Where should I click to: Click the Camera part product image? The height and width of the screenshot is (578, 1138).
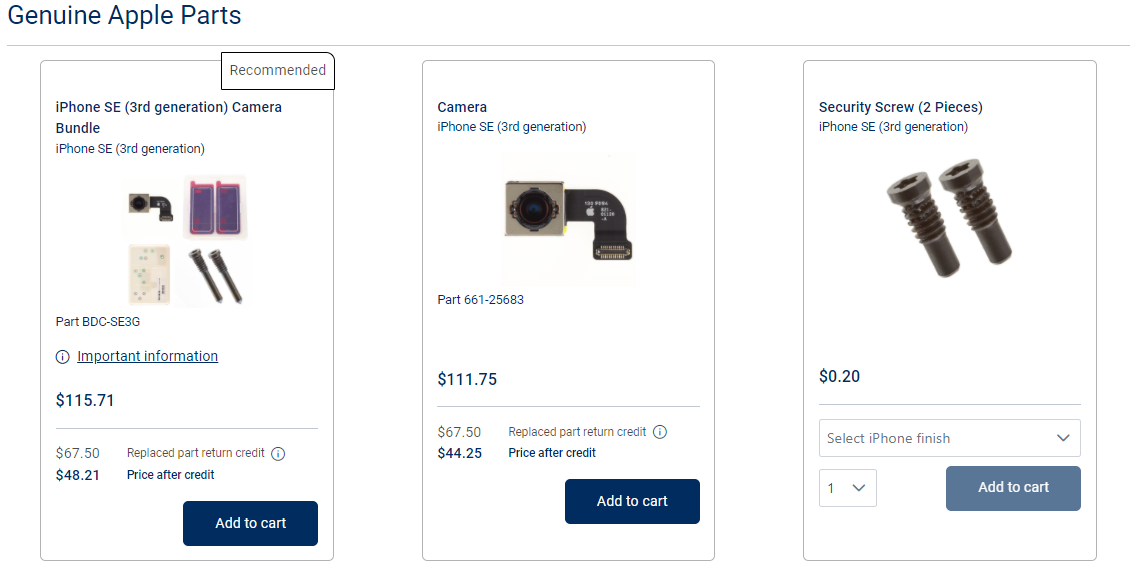[568, 221]
